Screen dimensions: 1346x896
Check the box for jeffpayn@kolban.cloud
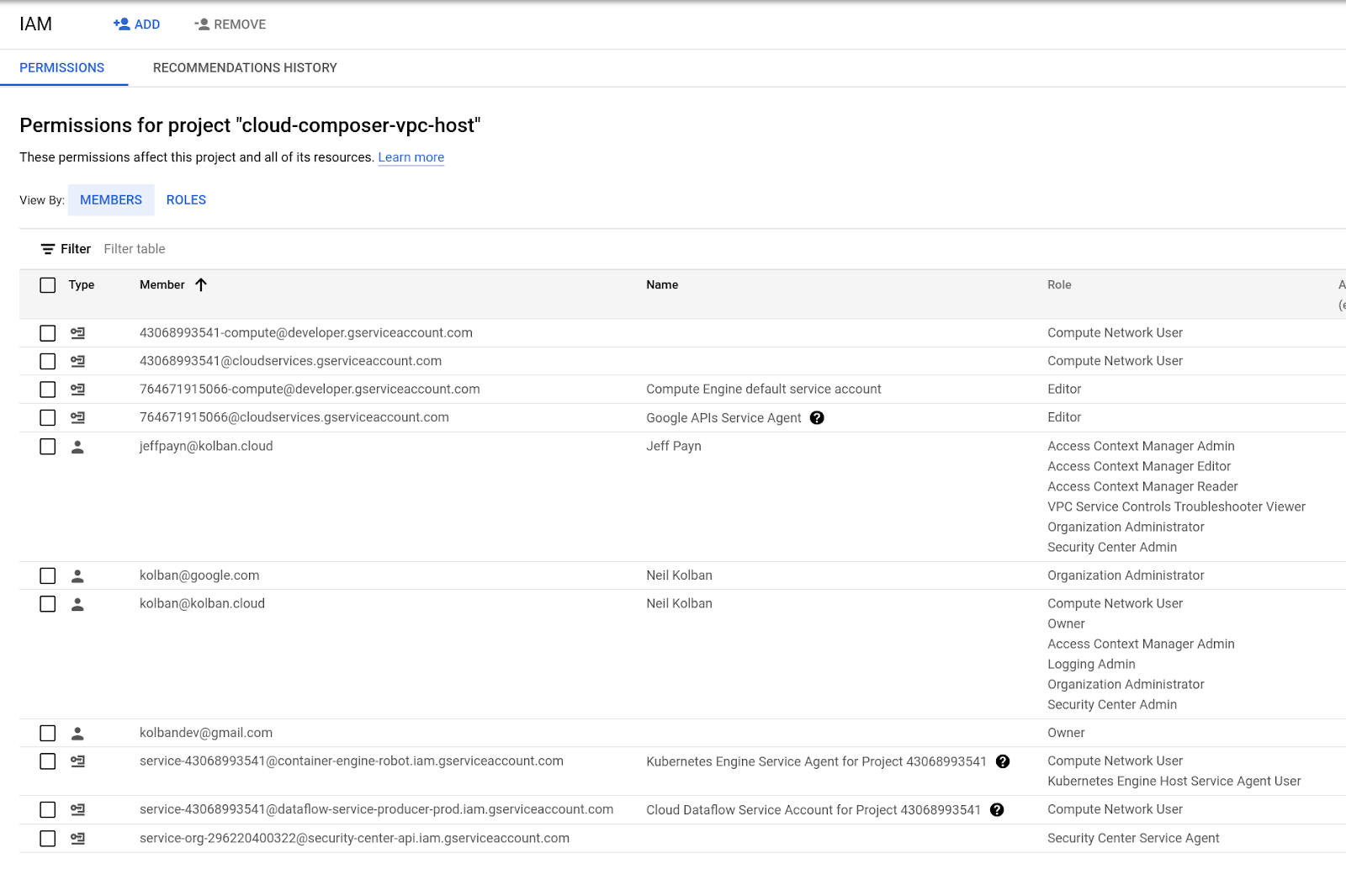48,447
